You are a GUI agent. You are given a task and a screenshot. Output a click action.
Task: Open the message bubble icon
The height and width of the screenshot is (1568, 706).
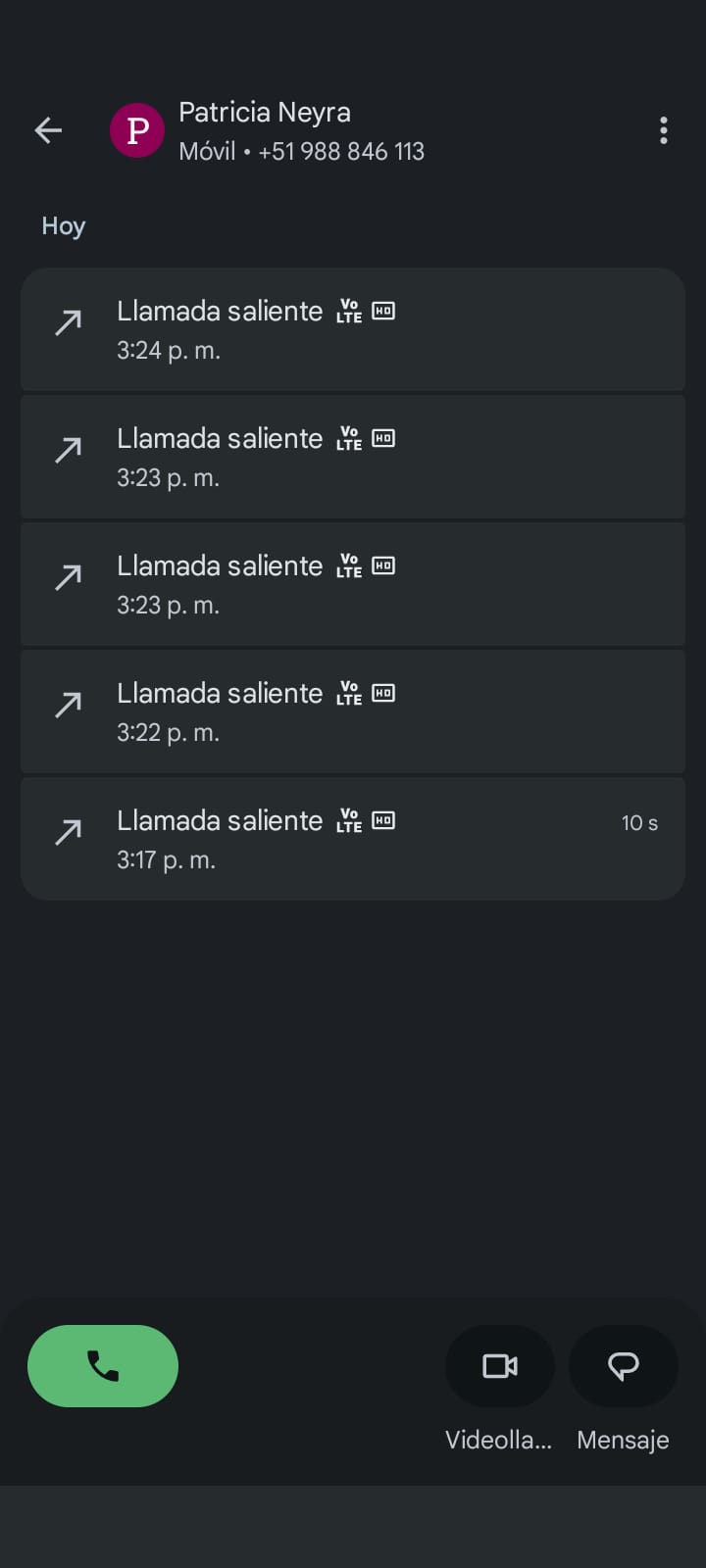624,1365
